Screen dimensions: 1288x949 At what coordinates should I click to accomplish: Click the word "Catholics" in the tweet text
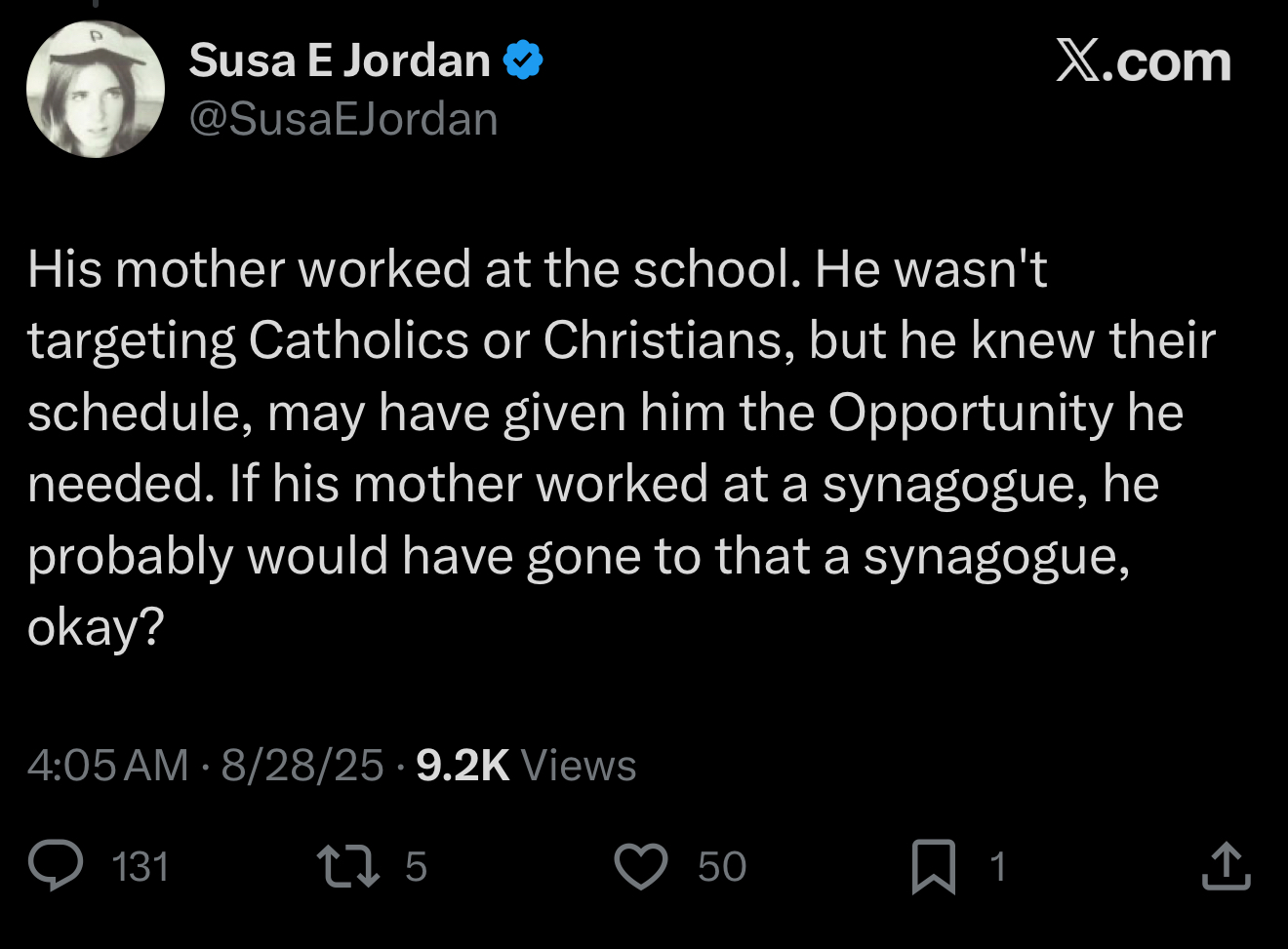coord(359,341)
